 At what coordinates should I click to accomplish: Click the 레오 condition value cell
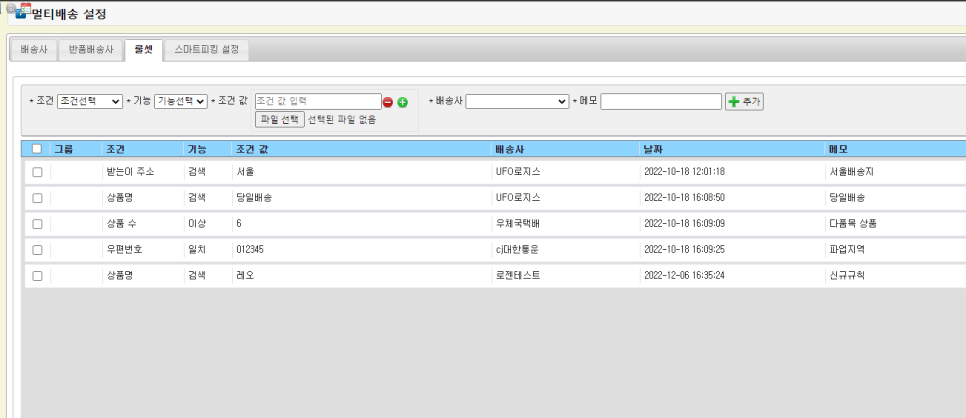[245, 276]
